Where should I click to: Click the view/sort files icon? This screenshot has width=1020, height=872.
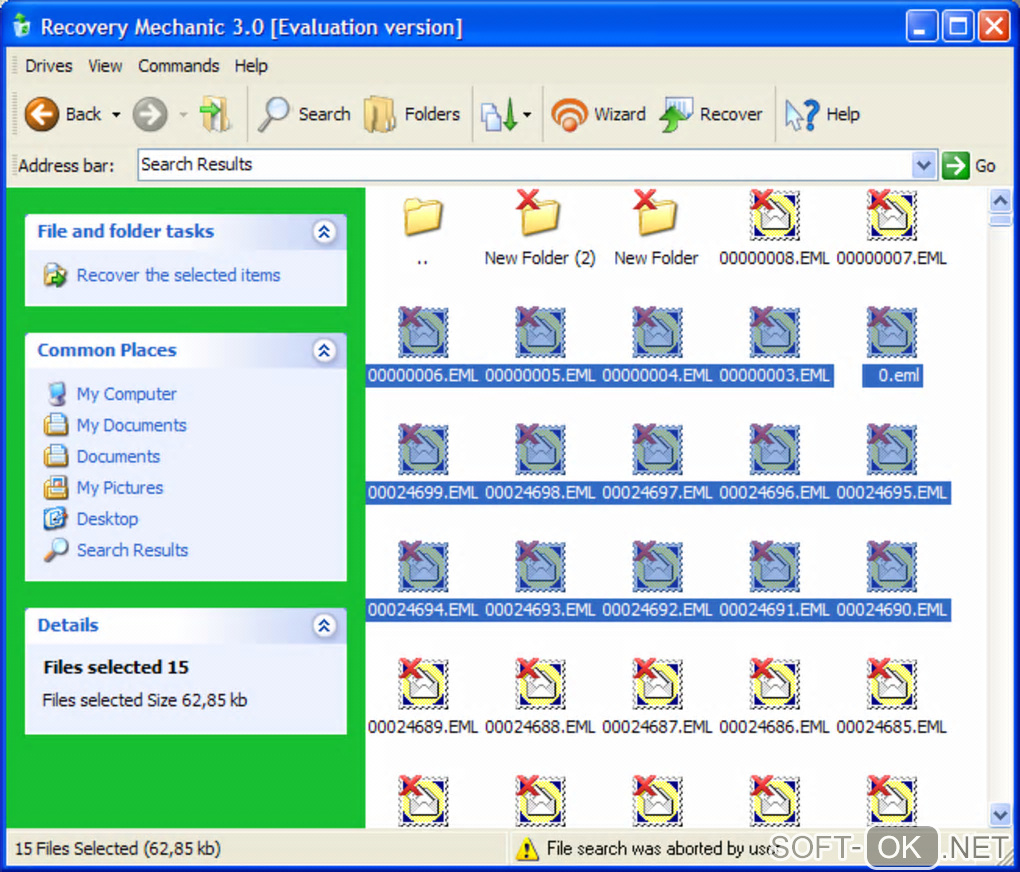point(500,115)
